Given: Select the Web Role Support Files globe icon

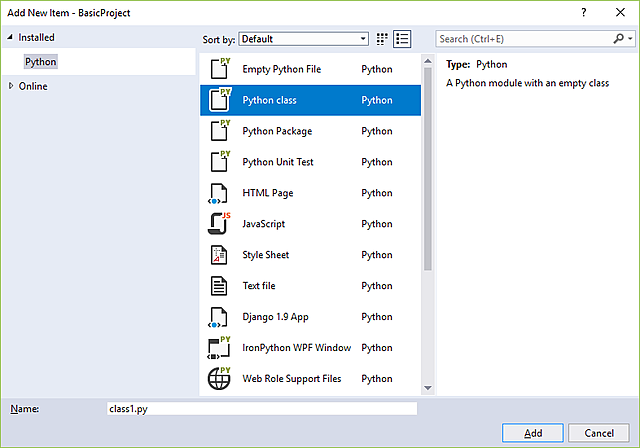Looking at the screenshot, I should click(219, 378).
